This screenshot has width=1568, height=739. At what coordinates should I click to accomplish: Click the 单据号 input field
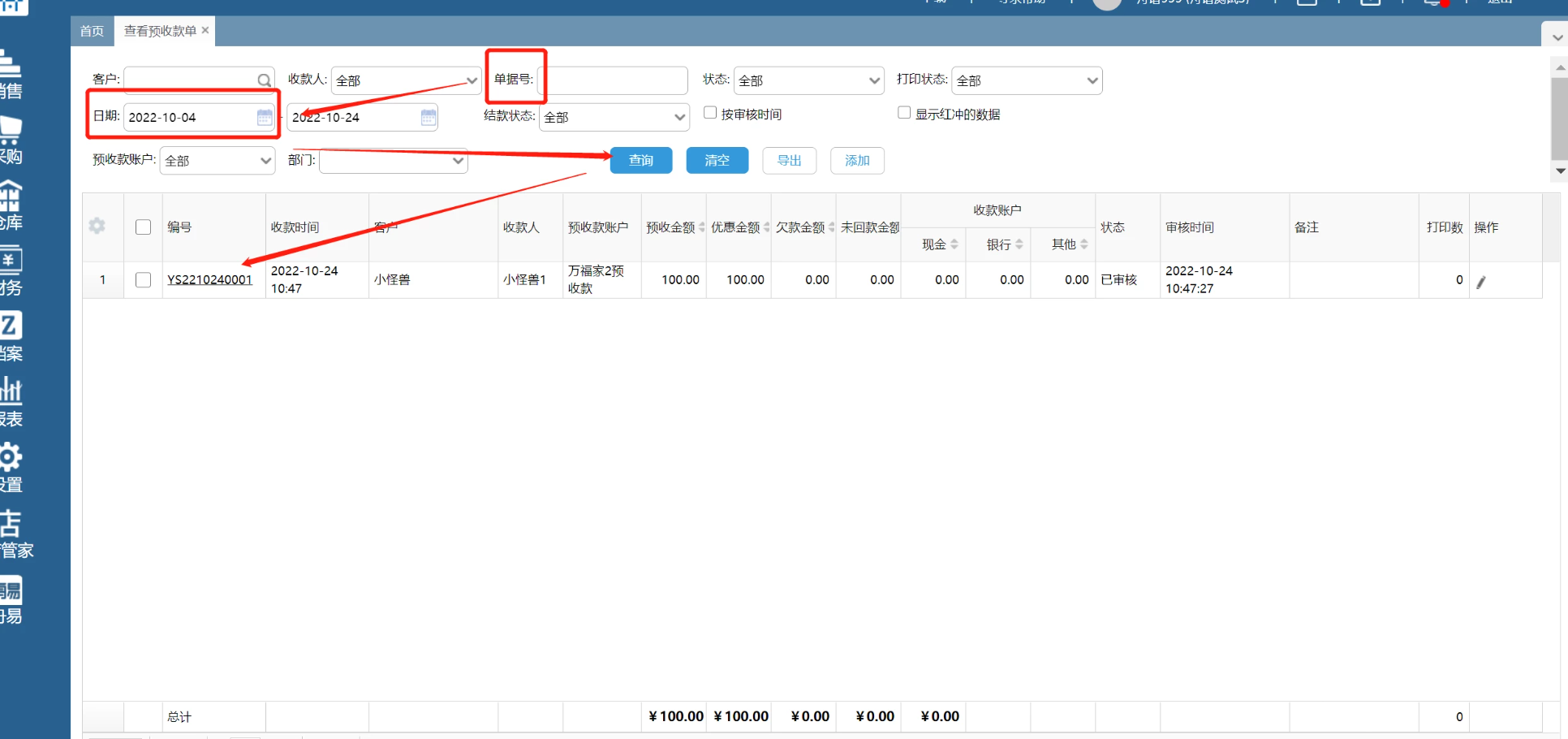pyautogui.click(x=615, y=80)
